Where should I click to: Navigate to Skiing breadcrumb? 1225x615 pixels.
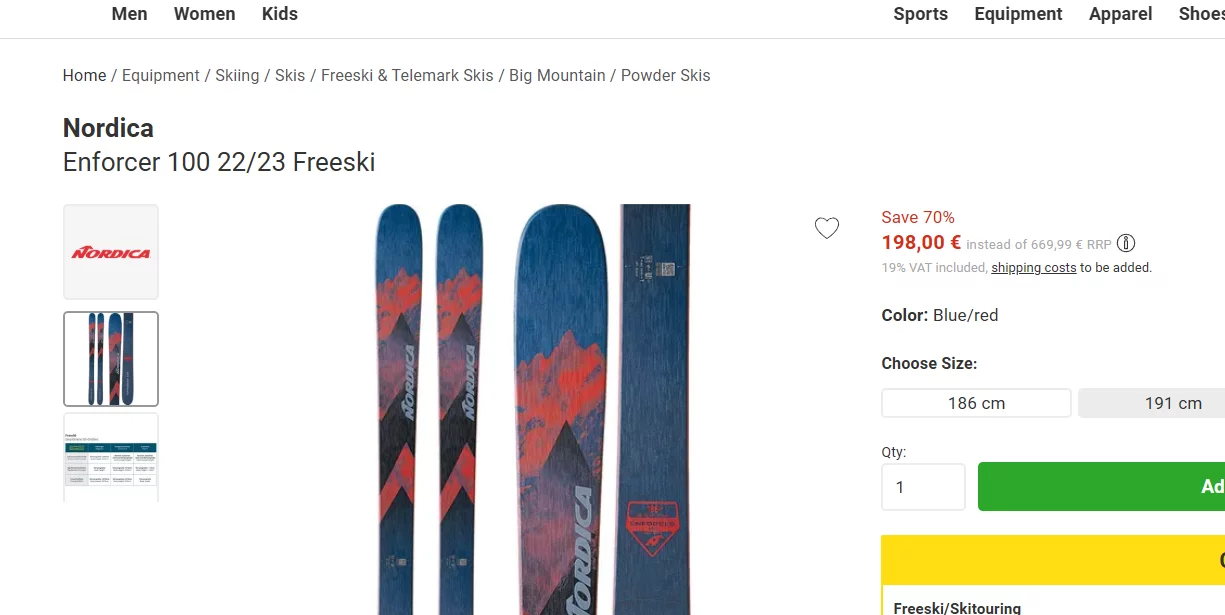[x=237, y=76]
